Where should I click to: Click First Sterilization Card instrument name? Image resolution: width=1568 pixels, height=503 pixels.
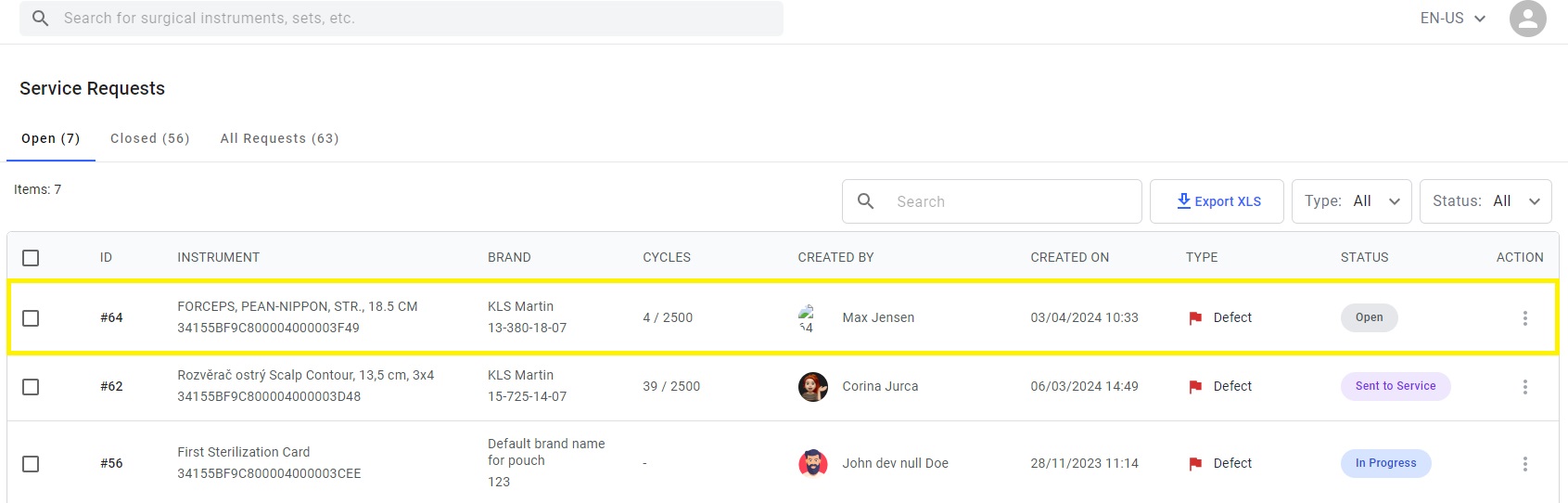(244, 452)
